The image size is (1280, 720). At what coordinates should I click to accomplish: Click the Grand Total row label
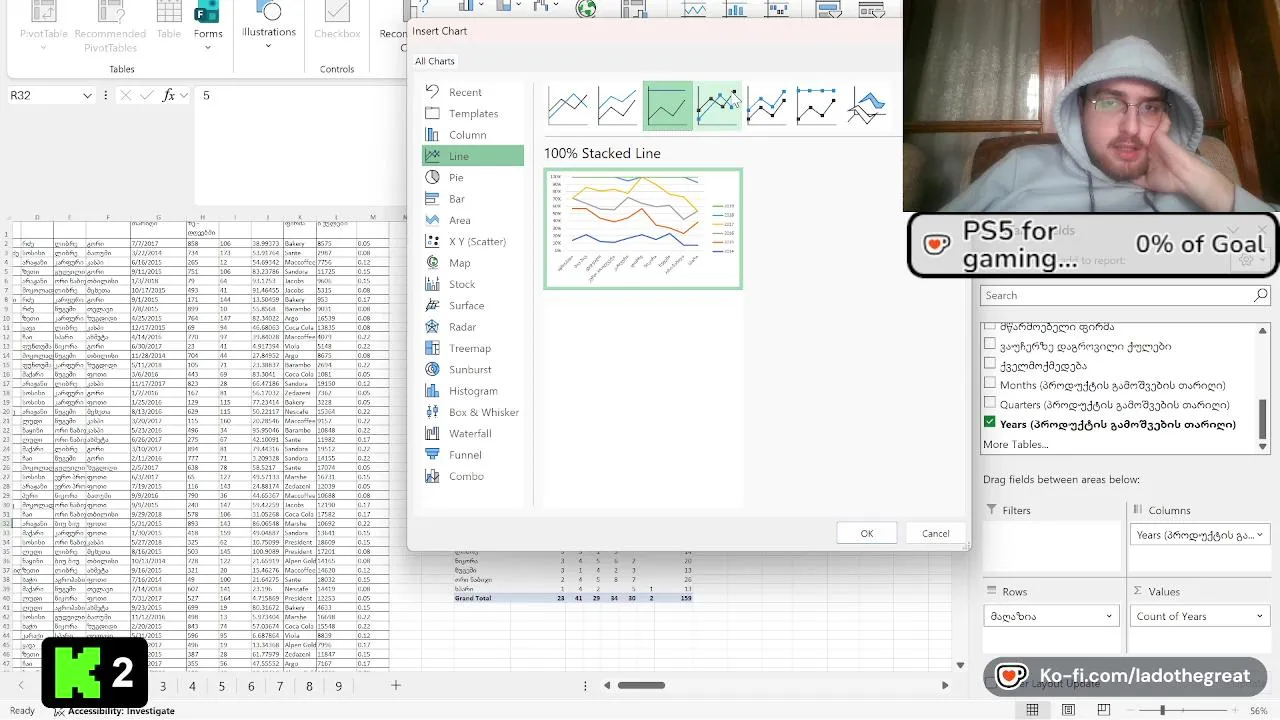pos(473,598)
